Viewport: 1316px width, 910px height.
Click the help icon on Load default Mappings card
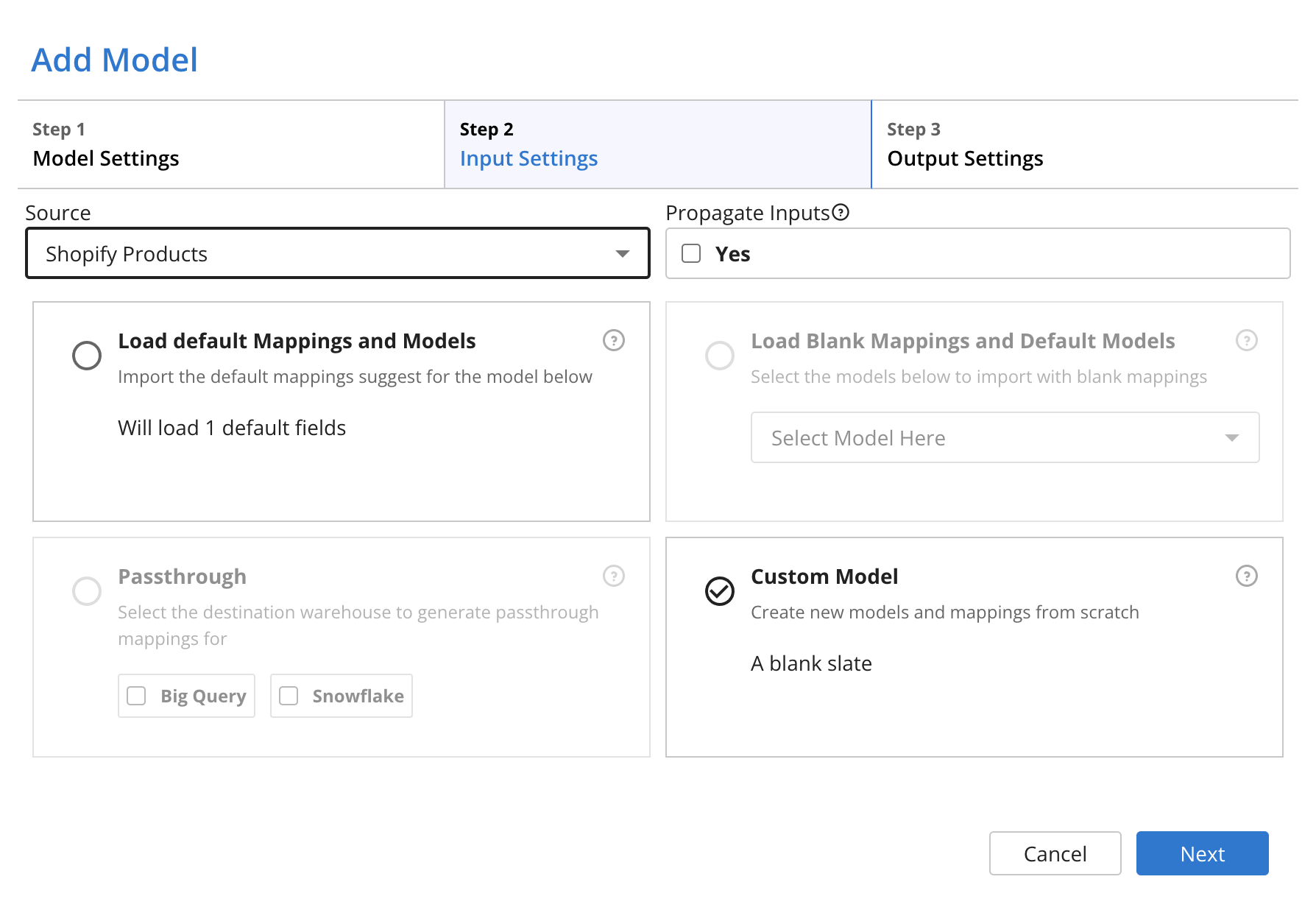[x=614, y=340]
